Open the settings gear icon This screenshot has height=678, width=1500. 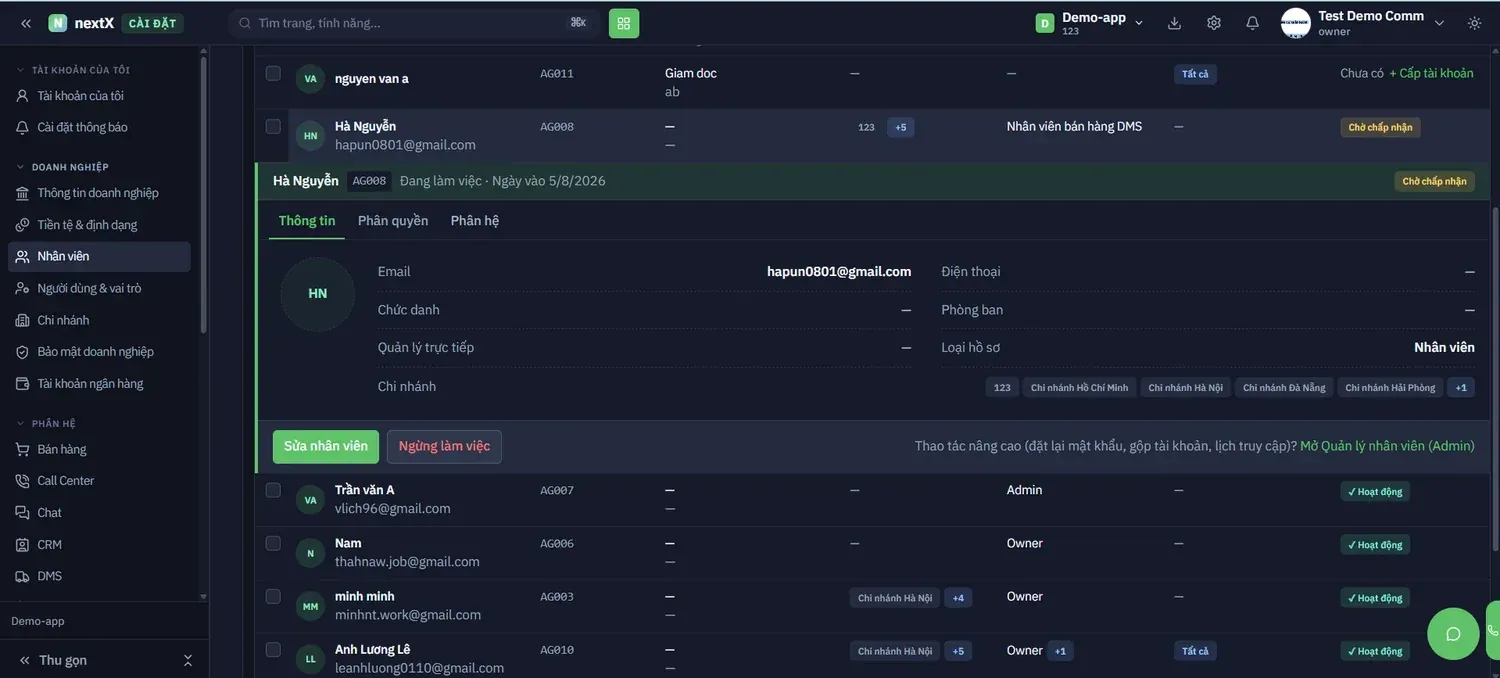click(1214, 23)
